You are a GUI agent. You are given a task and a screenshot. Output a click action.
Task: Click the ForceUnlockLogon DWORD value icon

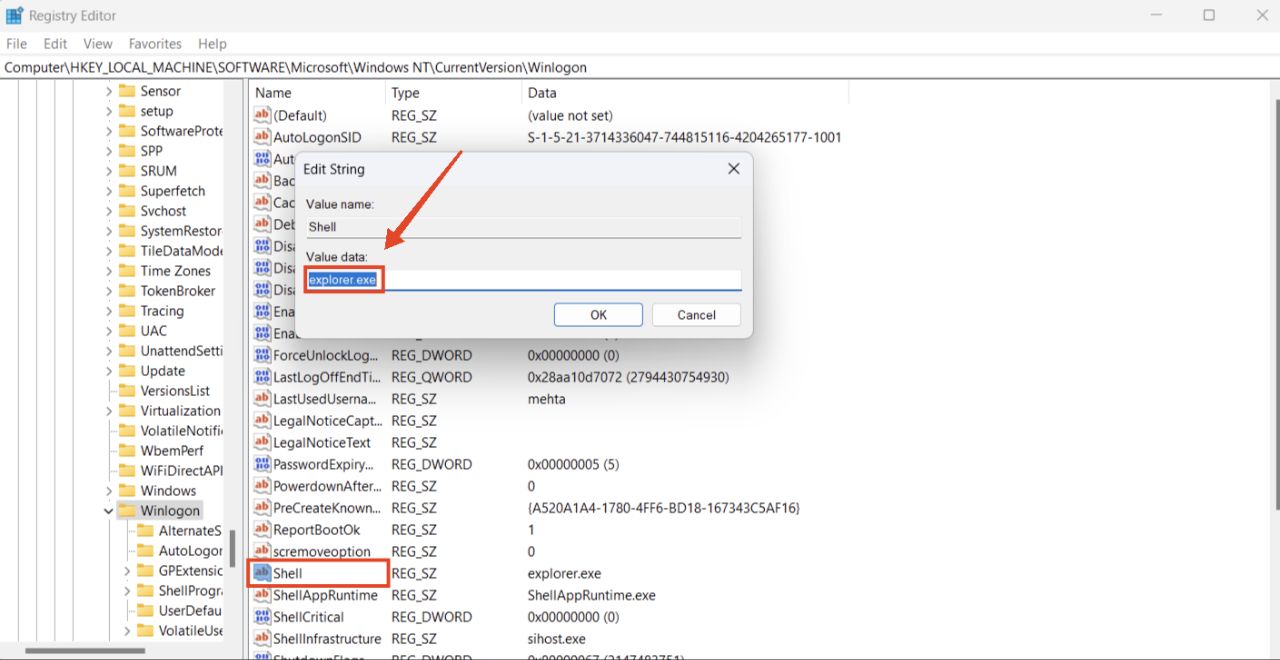[x=262, y=356]
